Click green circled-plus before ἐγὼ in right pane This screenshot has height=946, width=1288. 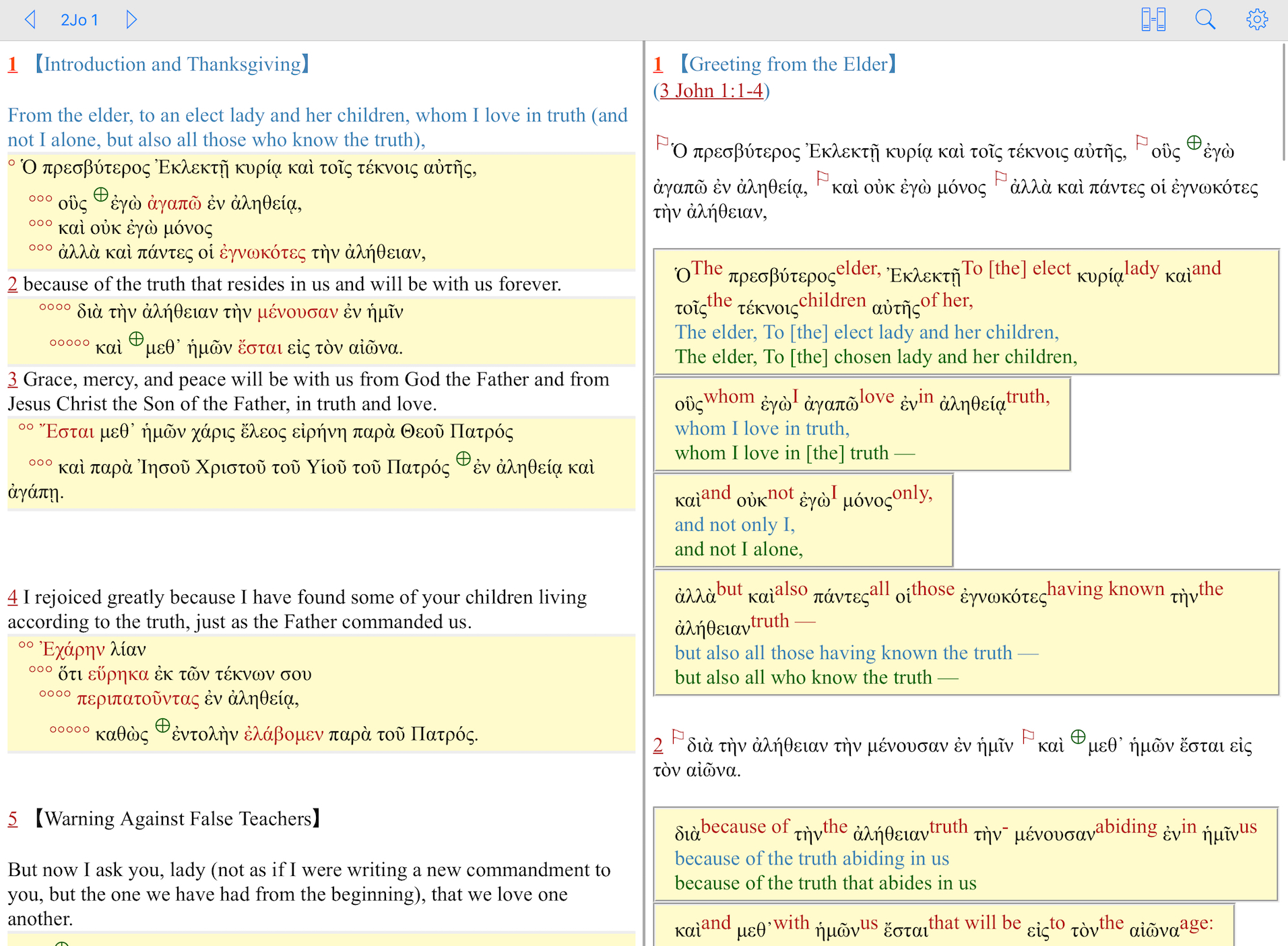click(1194, 142)
